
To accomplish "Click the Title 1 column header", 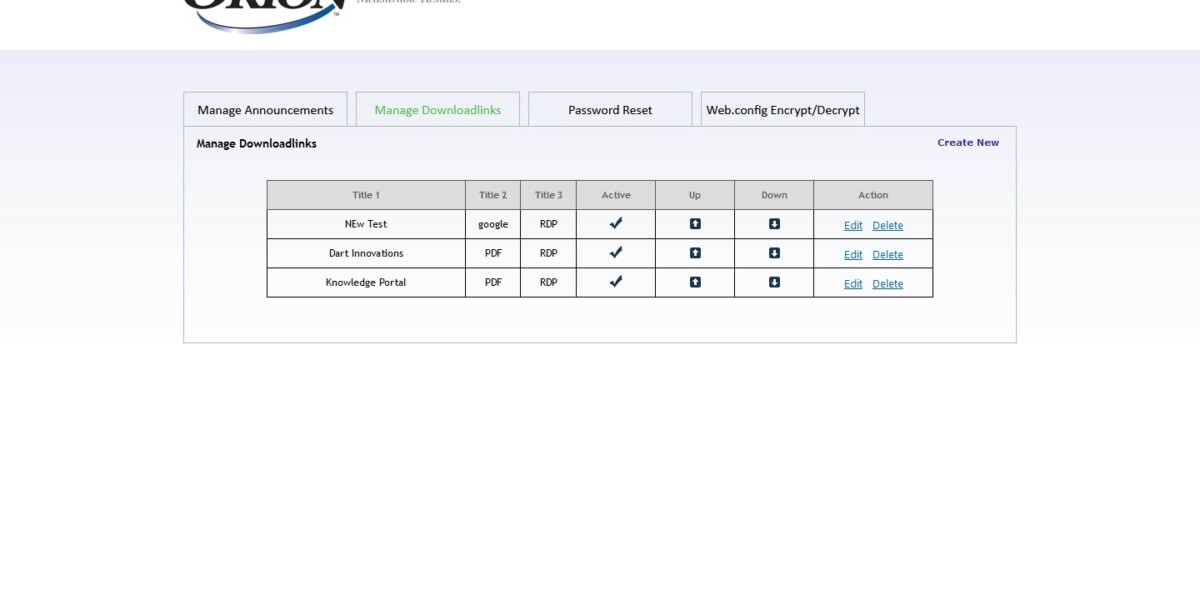I will (366, 195).
